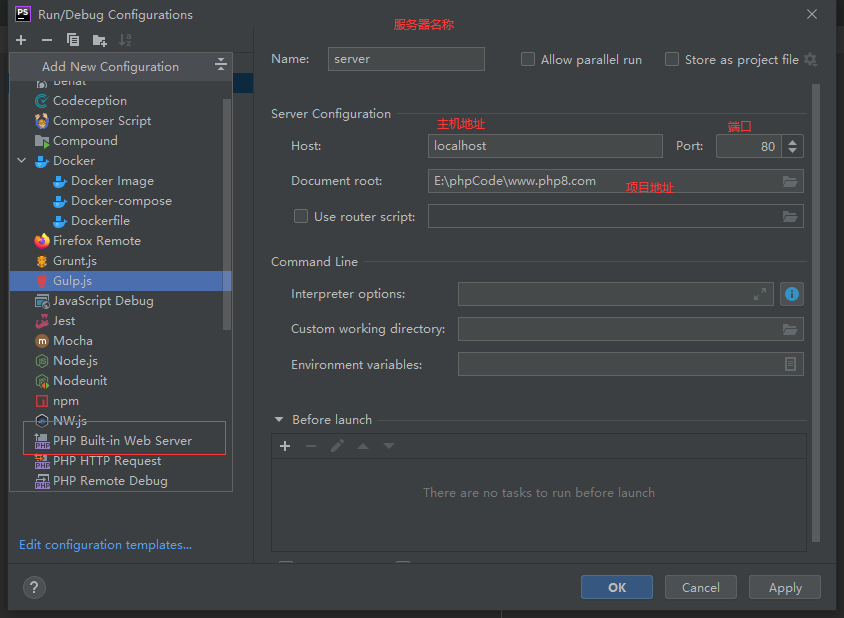The height and width of the screenshot is (618, 844).
Task: Select JavaScript Debug configuration type
Action: [121, 300]
